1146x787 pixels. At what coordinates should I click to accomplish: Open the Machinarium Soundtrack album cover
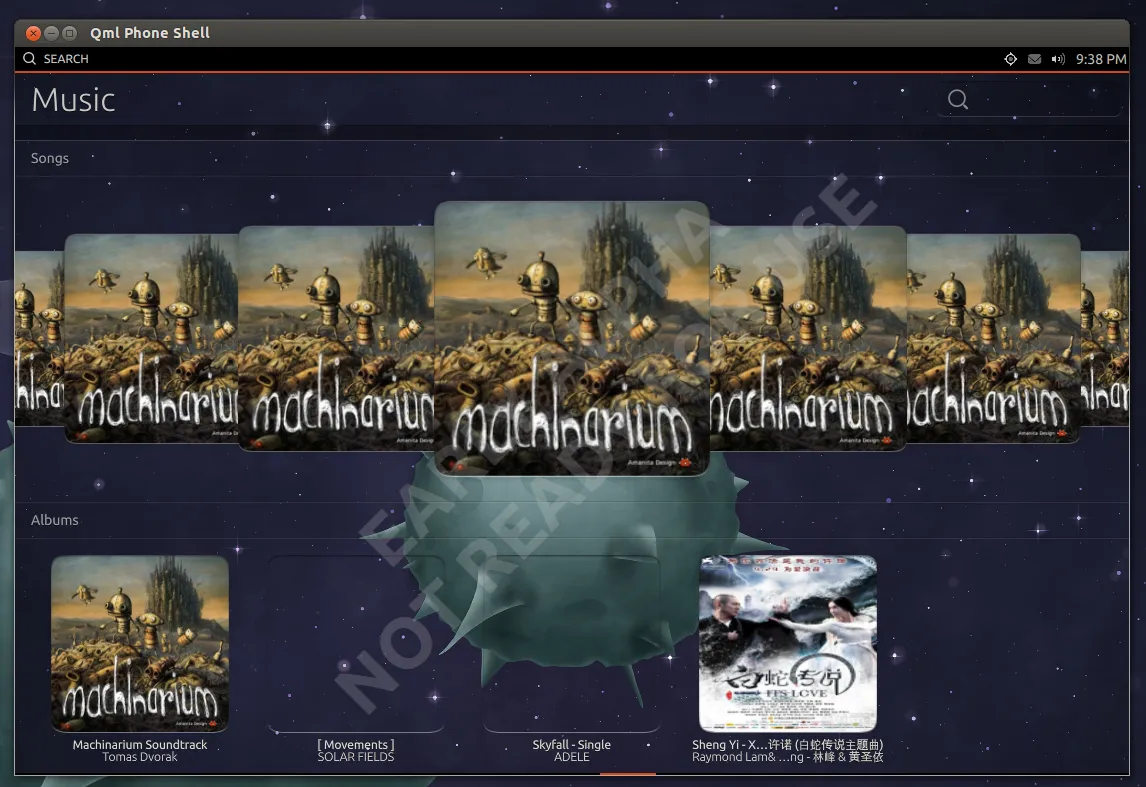click(140, 644)
